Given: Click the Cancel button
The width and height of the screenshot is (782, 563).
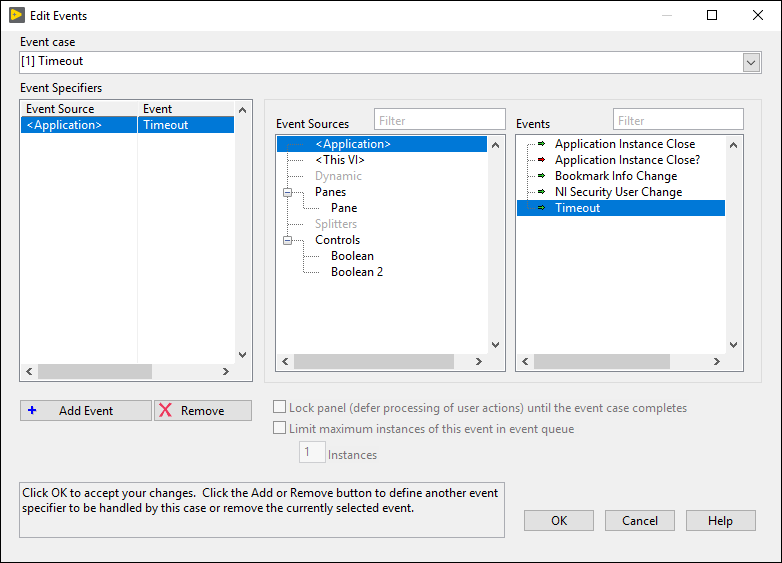Looking at the screenshot, I should [639, 521].
